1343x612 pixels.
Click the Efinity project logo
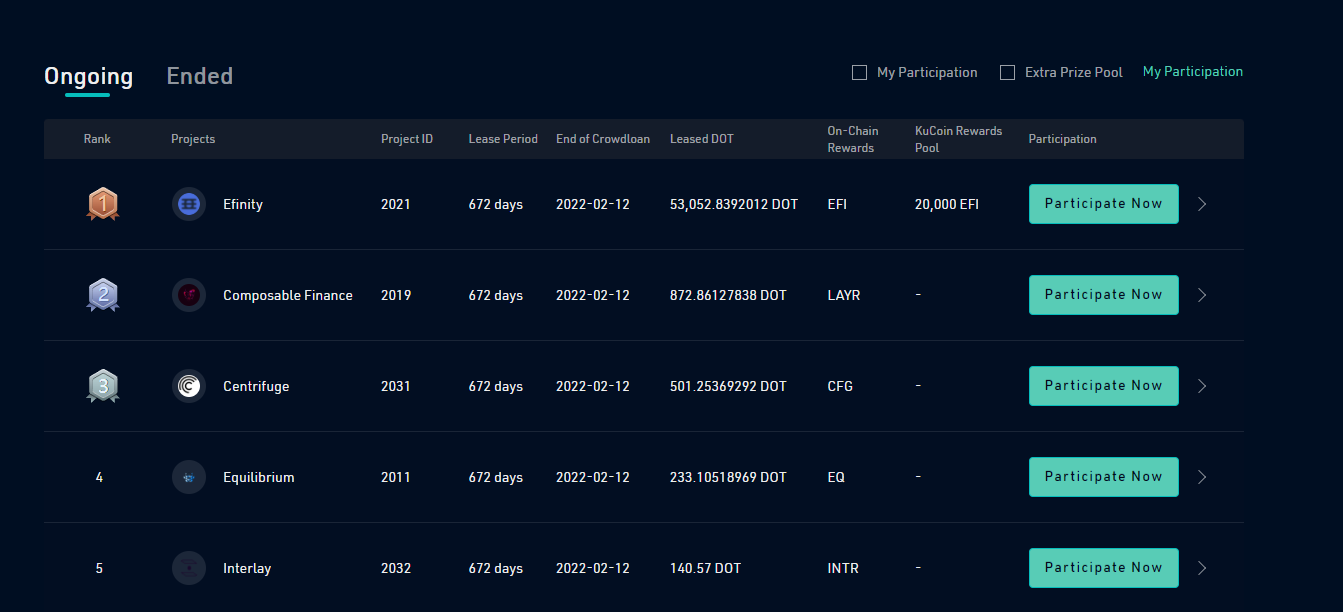pyautogui.click(x=189, y=204)
